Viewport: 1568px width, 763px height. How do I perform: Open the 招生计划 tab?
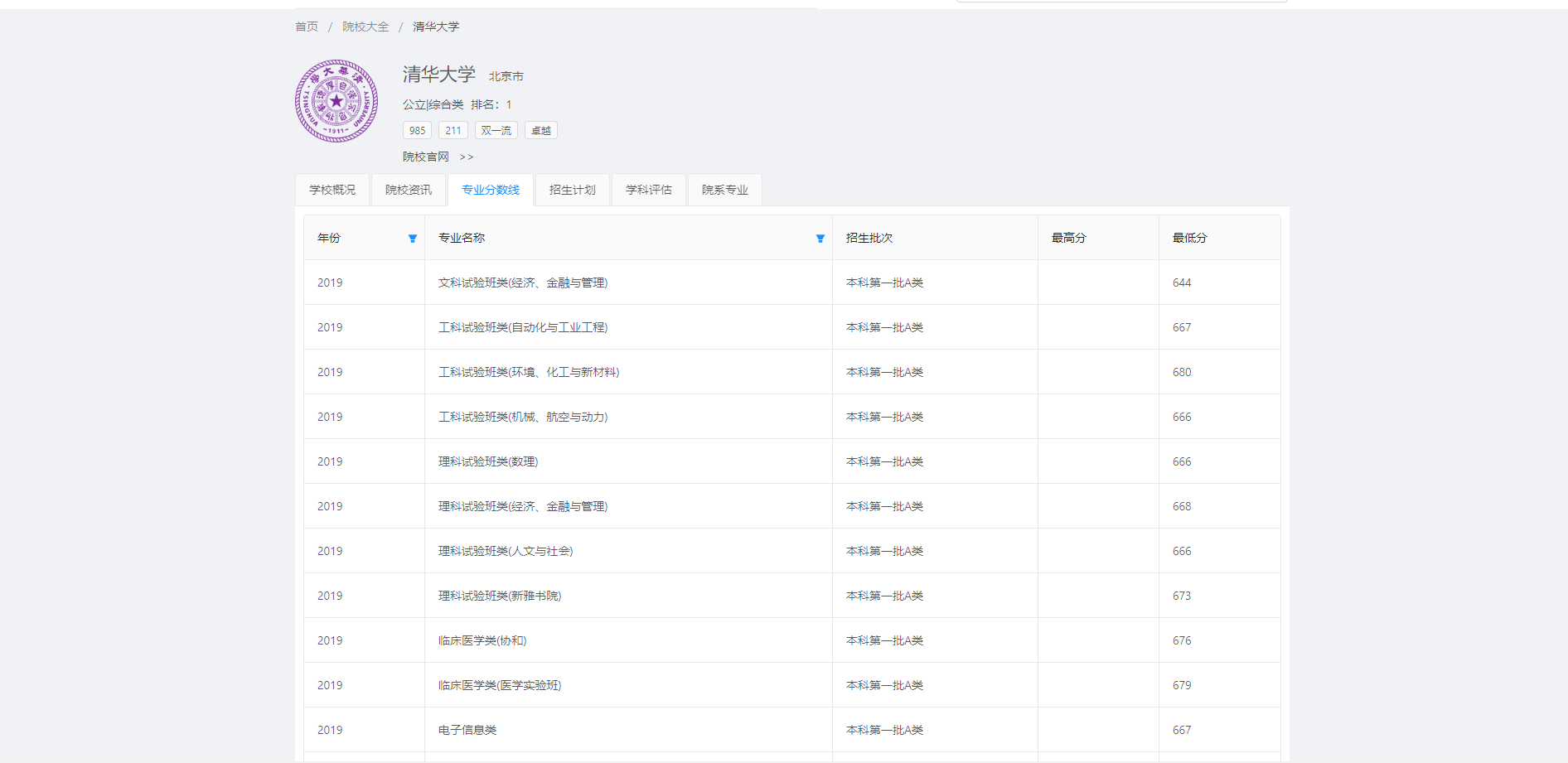pos(573,190)
